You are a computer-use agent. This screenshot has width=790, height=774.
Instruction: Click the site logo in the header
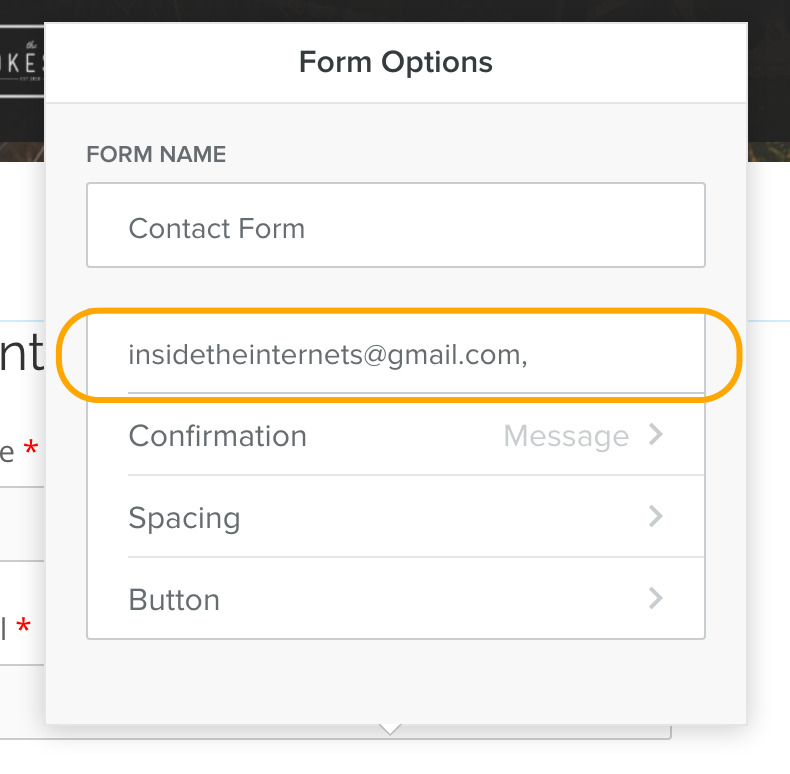click(x=22, y=61)
